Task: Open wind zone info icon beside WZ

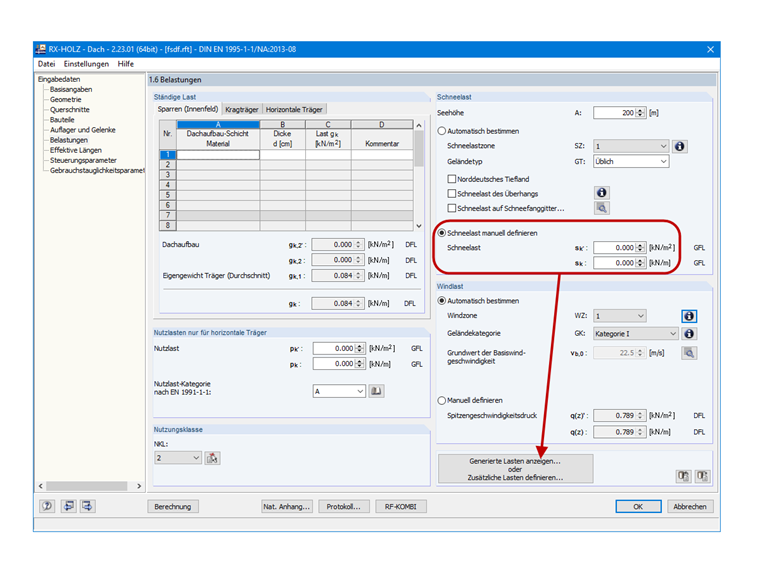Action: [689, 316]
